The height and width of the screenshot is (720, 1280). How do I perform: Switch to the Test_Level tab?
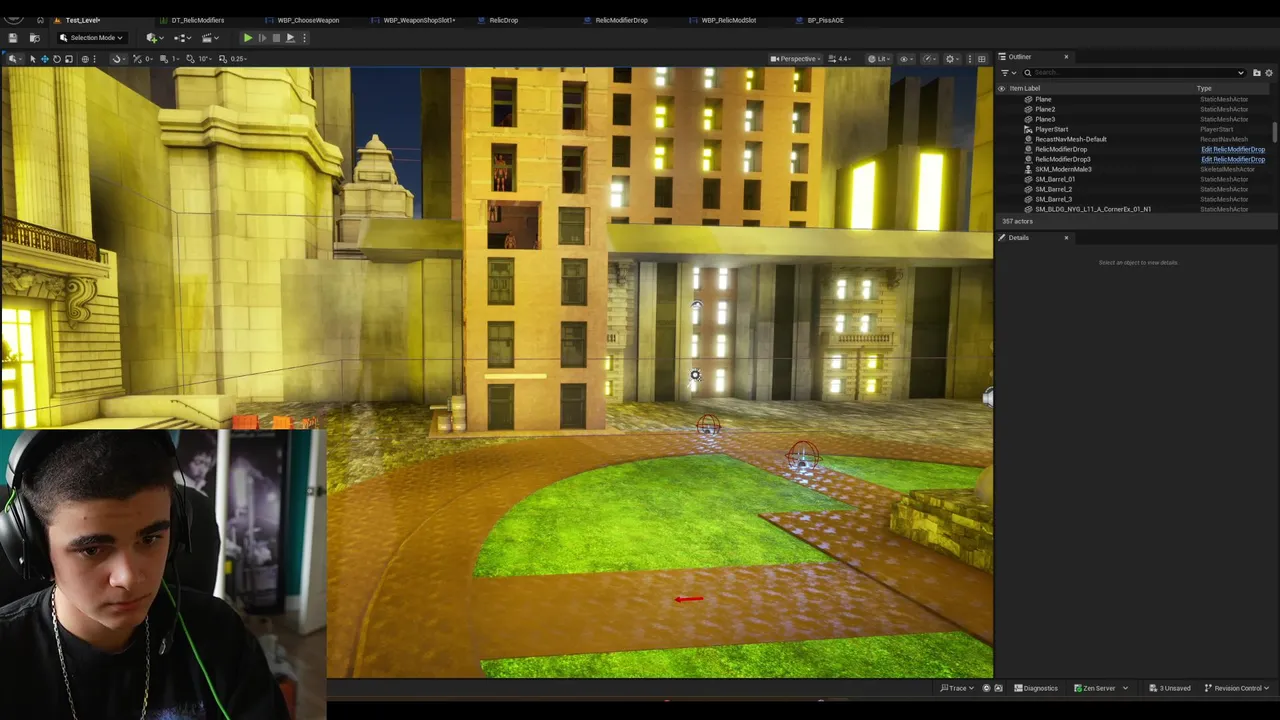pyautogui.click(x=82, y=20)
